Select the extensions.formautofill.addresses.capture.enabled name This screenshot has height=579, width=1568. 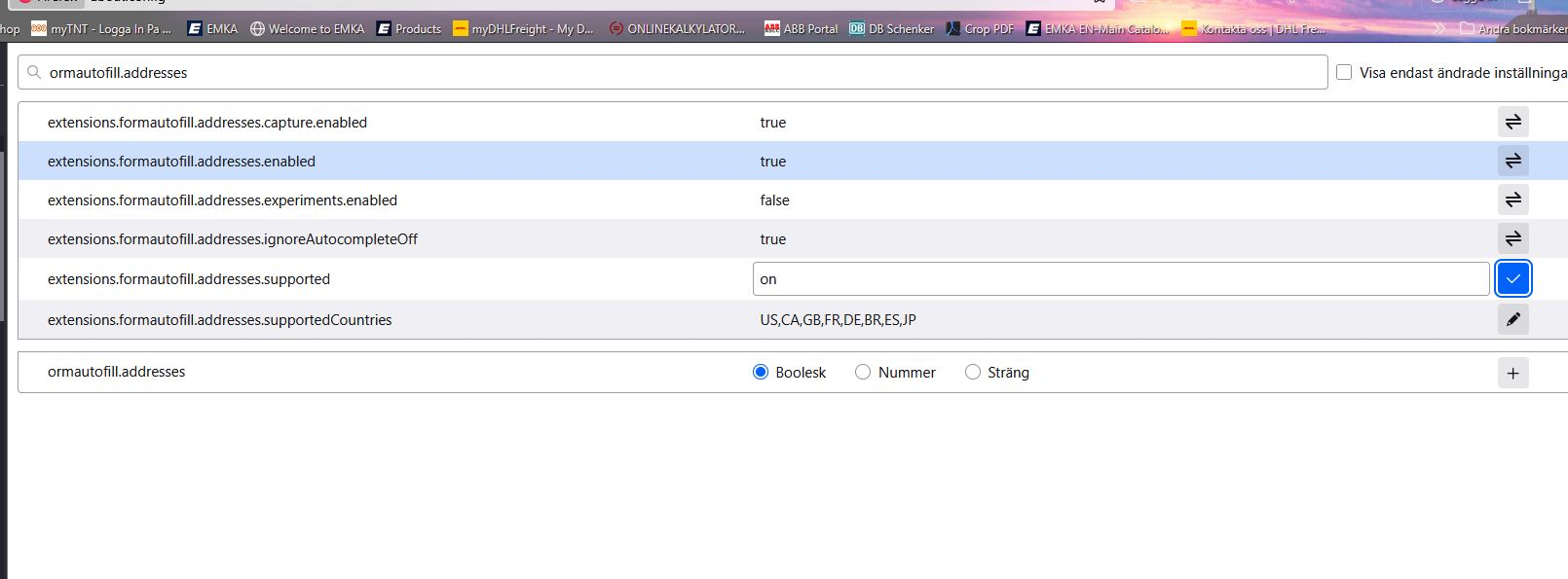pos(207,123)
